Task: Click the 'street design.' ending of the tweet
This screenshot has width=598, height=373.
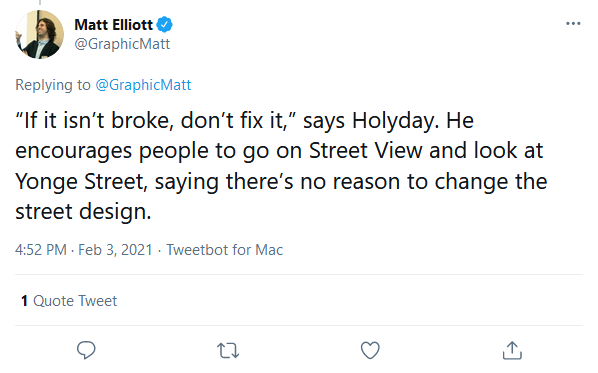Action: tap(83, 212)
